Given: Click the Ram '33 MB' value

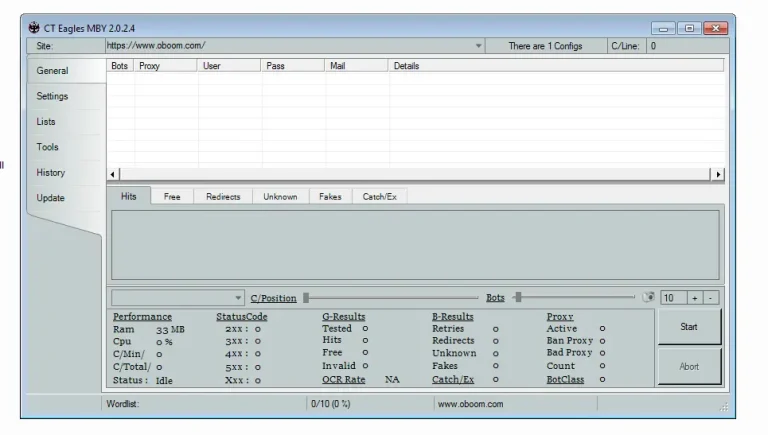Looking at the screenshot, I should pyautogui.click(x=170, y=330).
